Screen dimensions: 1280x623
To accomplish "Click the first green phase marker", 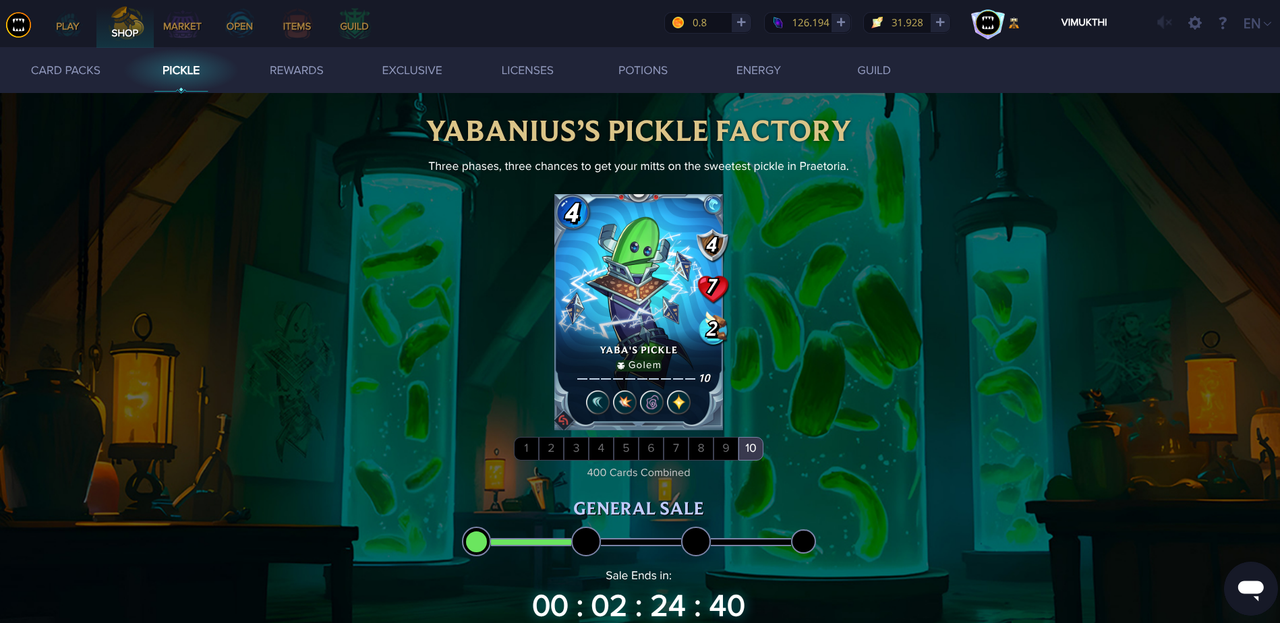I will coord(477,542).
